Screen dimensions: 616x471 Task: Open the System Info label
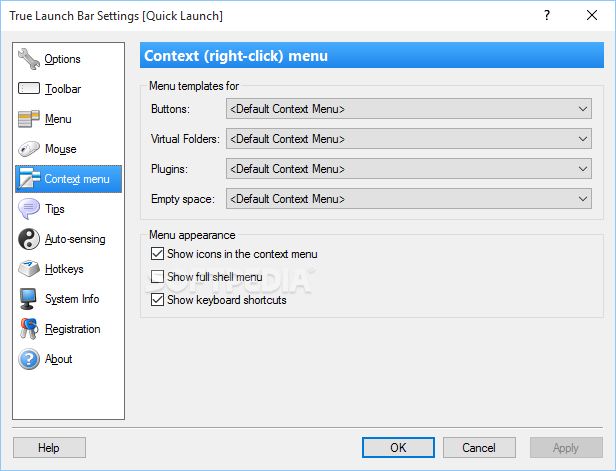(x=72, y=299)
